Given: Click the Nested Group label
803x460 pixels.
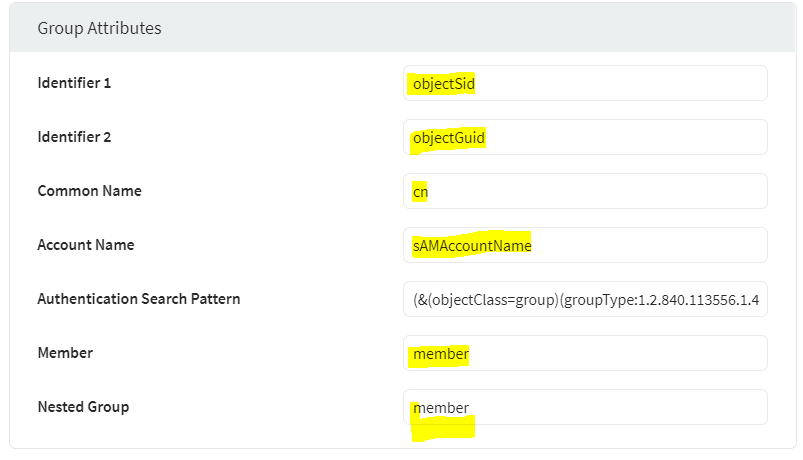Looking at the screenshot, I should (83, 407).
